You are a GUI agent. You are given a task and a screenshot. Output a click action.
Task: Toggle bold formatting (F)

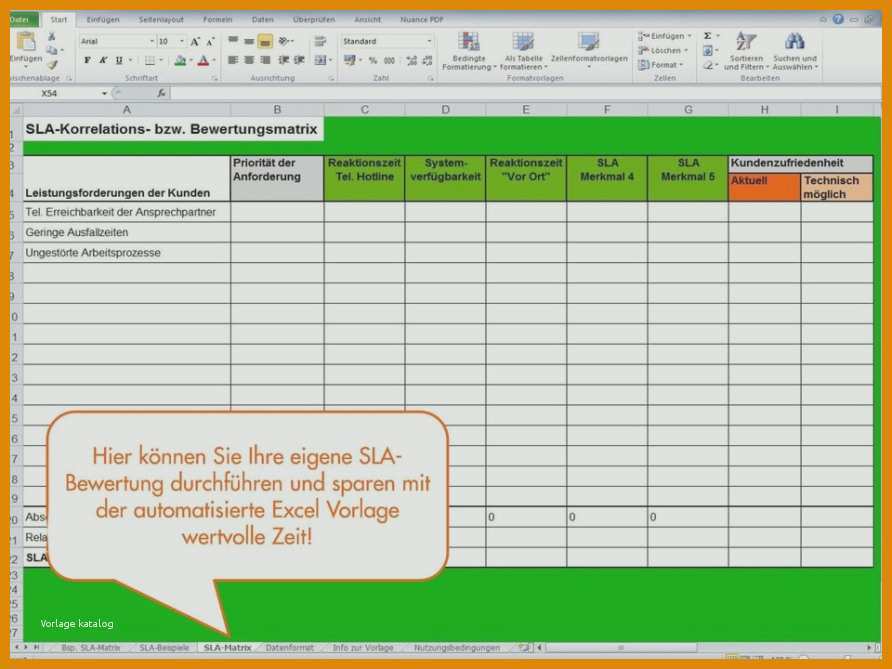[x=87, y=60]
